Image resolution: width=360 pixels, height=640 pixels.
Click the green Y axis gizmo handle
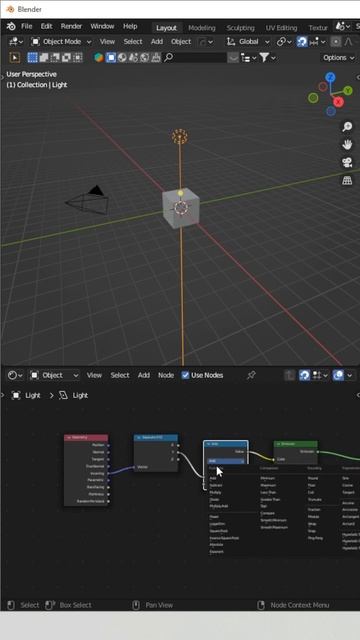pos(348,91)
